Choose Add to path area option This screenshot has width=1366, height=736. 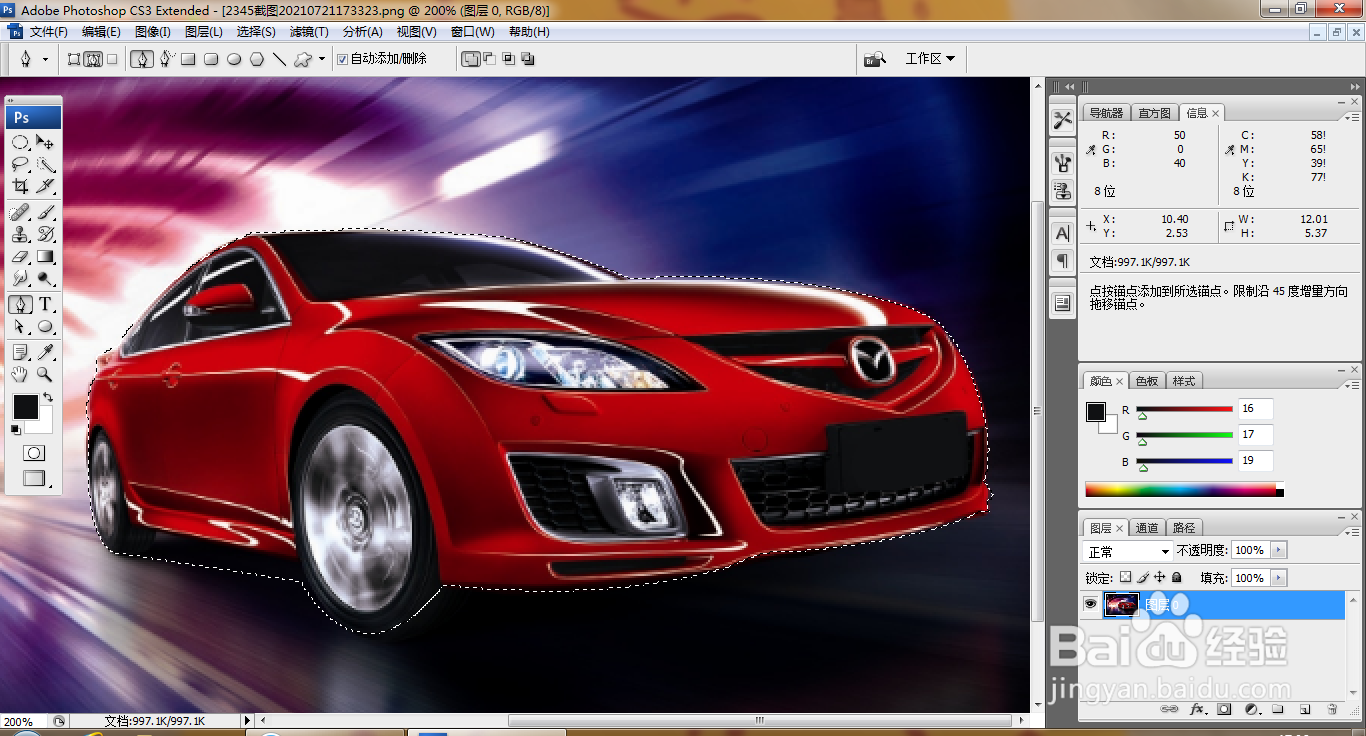[470, 59]
